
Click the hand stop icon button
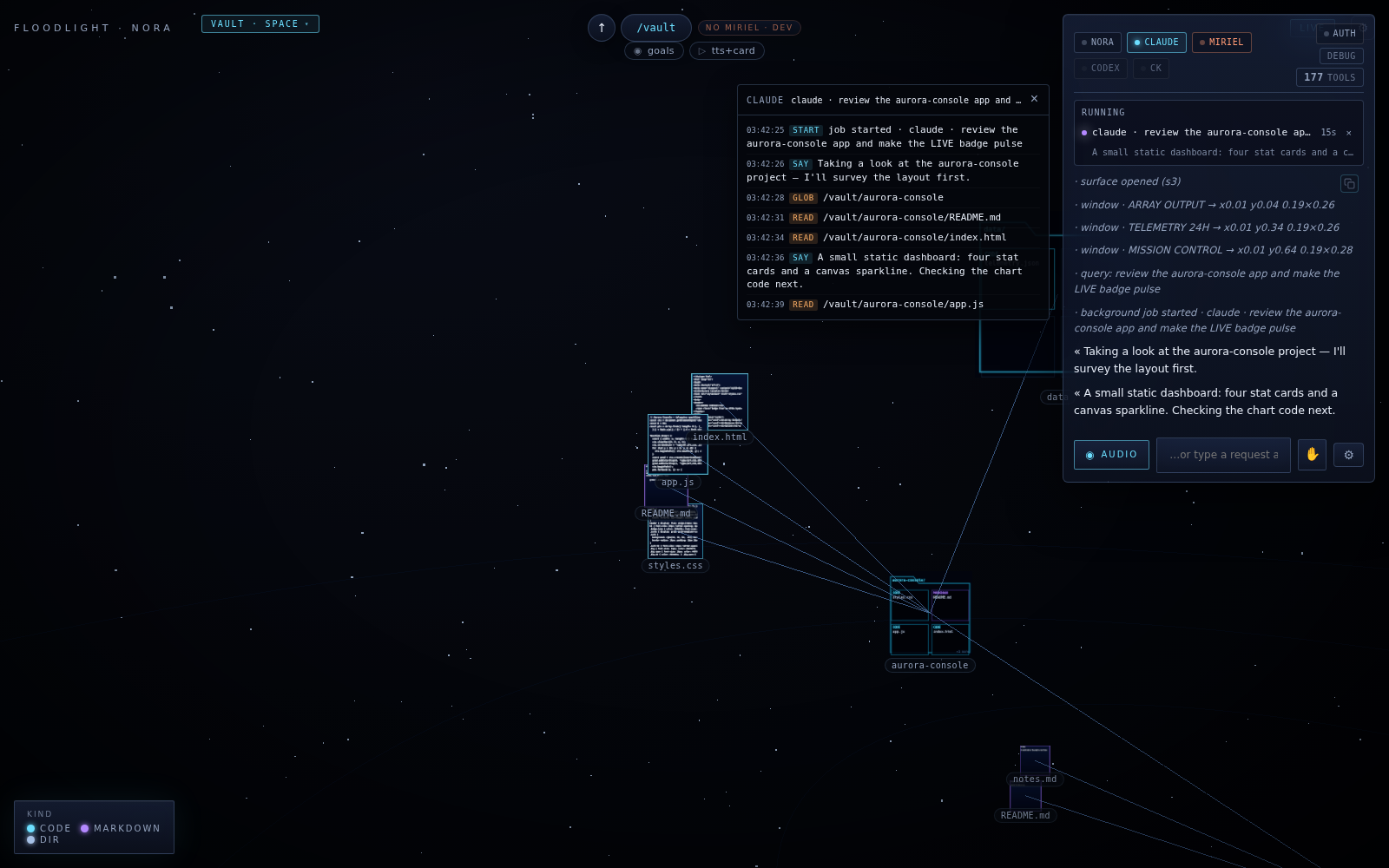pyautogui.click(x=1312, y=455)
